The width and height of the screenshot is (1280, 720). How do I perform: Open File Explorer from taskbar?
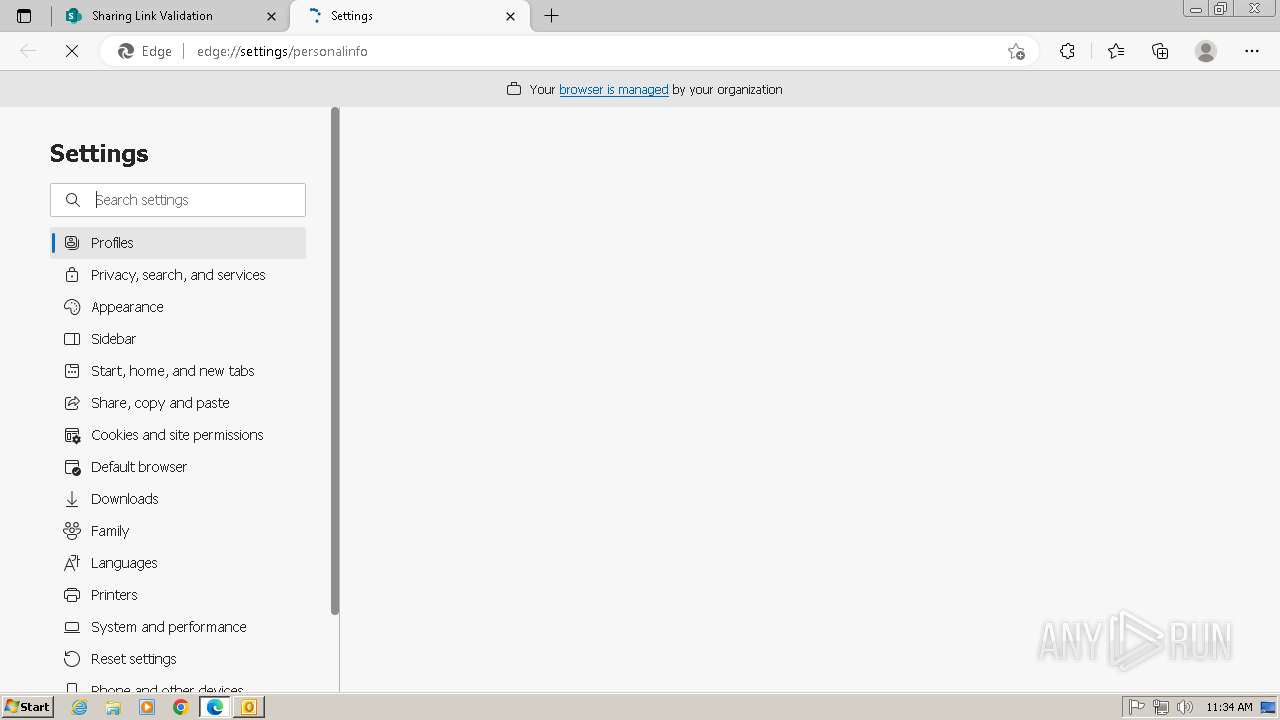tap(113, 707)
